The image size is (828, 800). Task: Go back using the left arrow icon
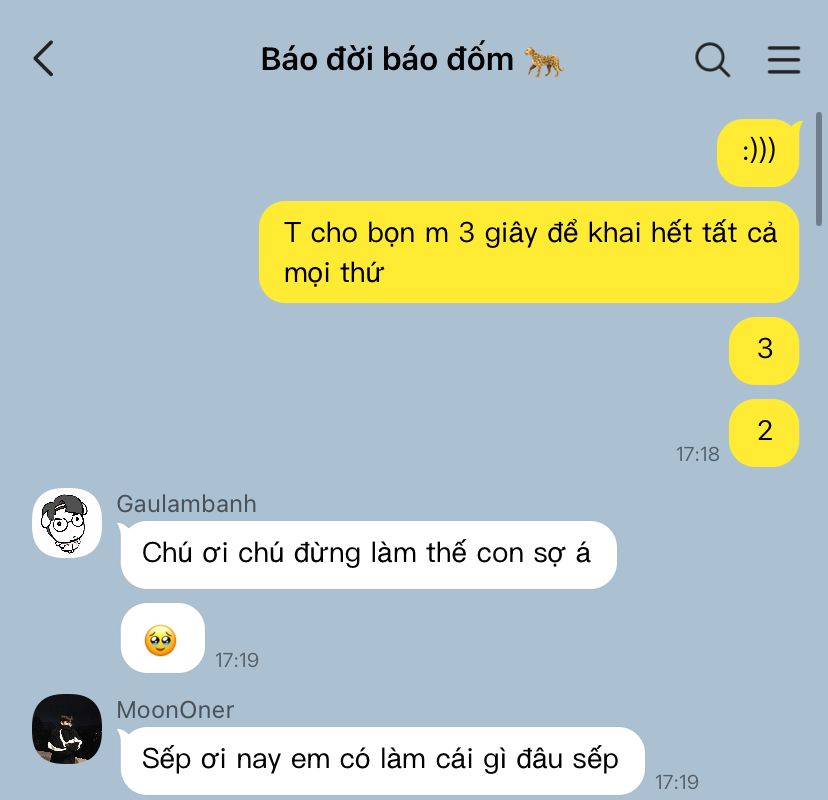[x=44, y=59]
